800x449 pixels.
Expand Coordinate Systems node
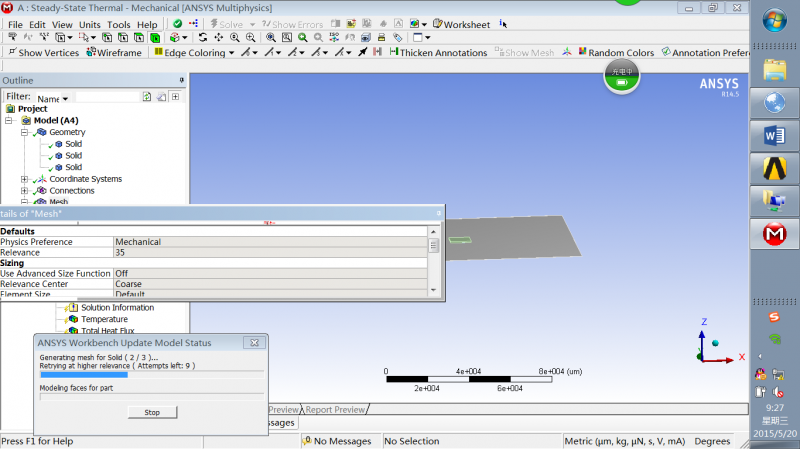tap(24, 179)
